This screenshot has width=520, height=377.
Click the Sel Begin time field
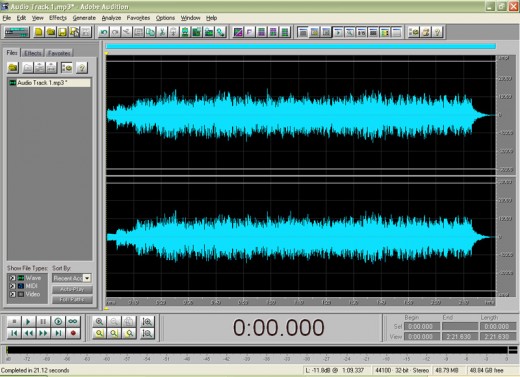click(x=422, y=327)
